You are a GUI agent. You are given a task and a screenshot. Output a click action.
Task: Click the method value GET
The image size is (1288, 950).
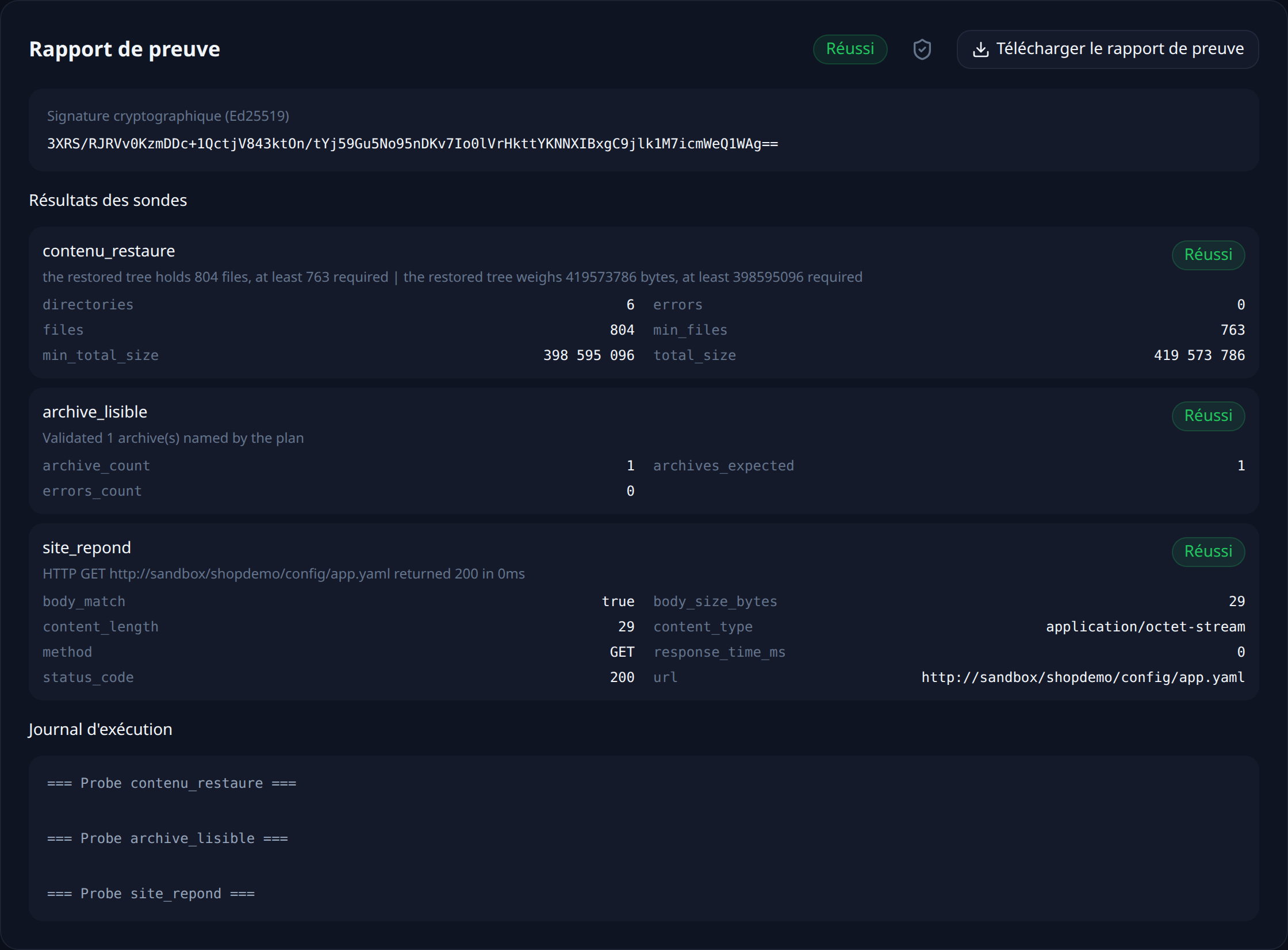point(622,652)
